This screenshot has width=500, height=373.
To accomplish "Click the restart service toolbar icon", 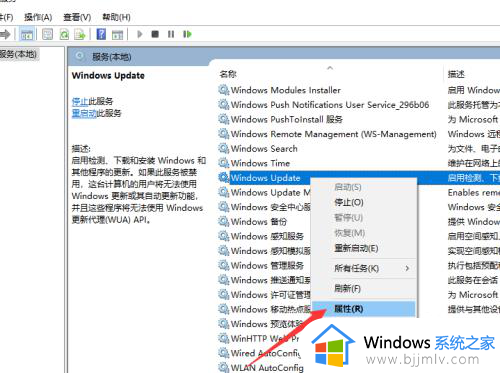I will 187,34.
